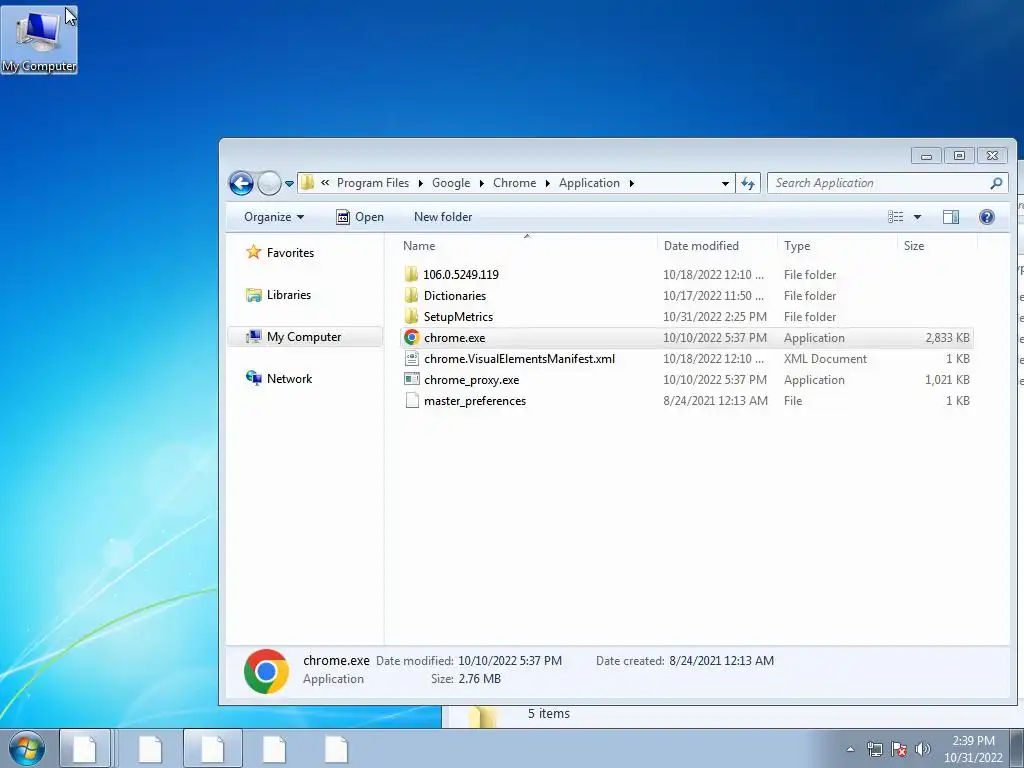The width and height of the screenshot is (1024, 768).
Task: Expand arrow after Chrome breadcrumb
Action: coord(547,184)
